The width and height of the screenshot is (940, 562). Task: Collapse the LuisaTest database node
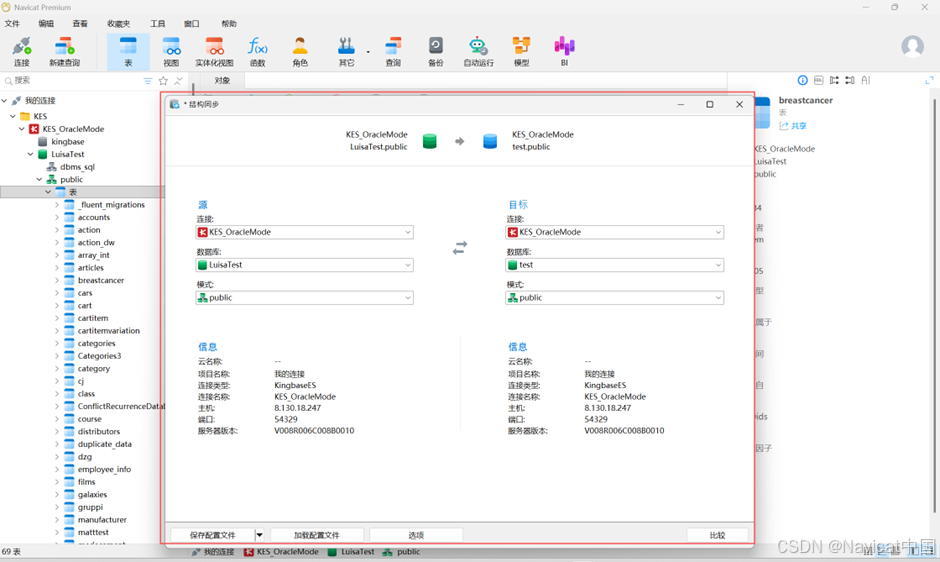tap(31, 154)
